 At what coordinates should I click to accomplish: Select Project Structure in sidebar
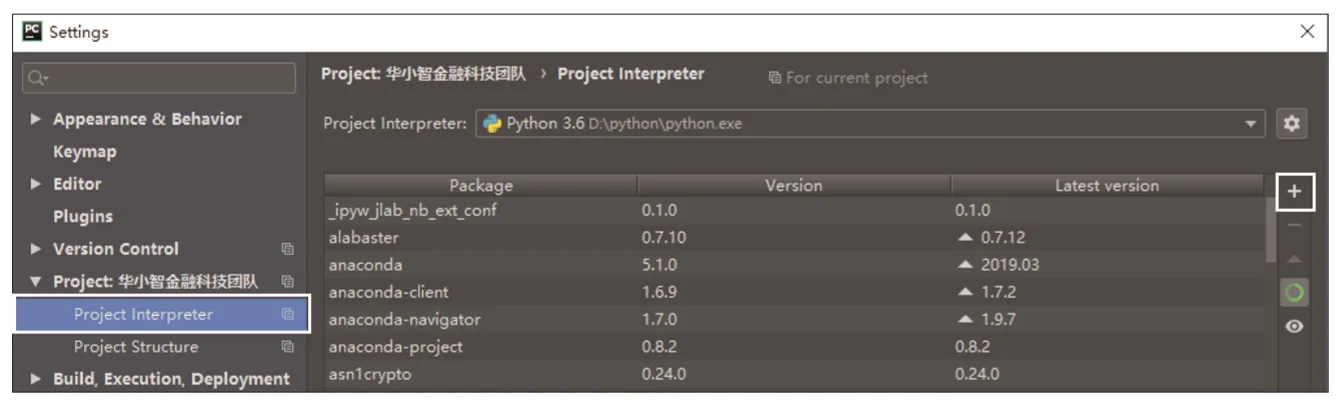click(136, 347)
